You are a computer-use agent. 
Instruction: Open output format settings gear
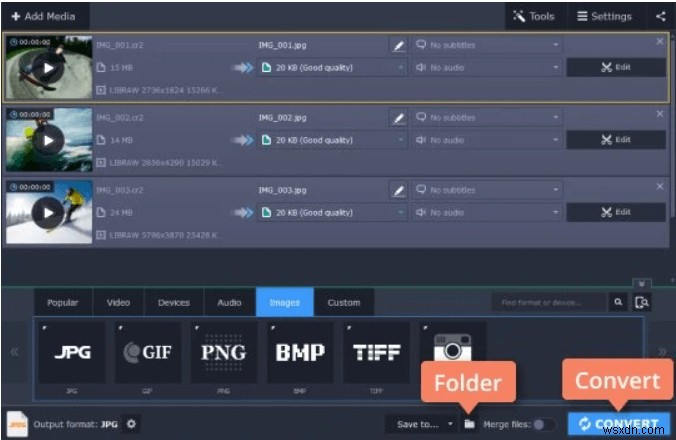[131, 424]
